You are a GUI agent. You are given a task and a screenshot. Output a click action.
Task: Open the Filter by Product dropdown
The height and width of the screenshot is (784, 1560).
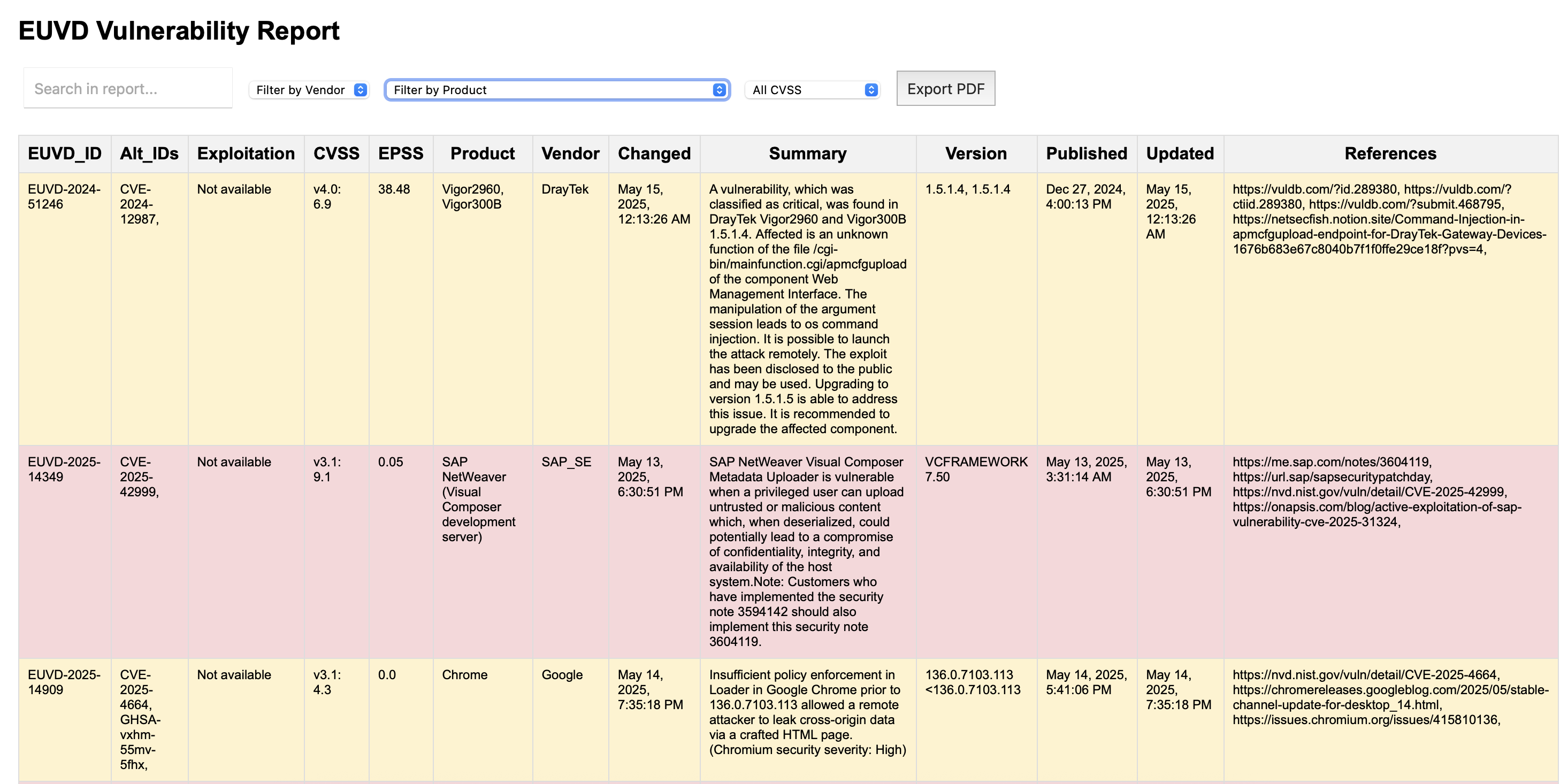click(557, 90)
